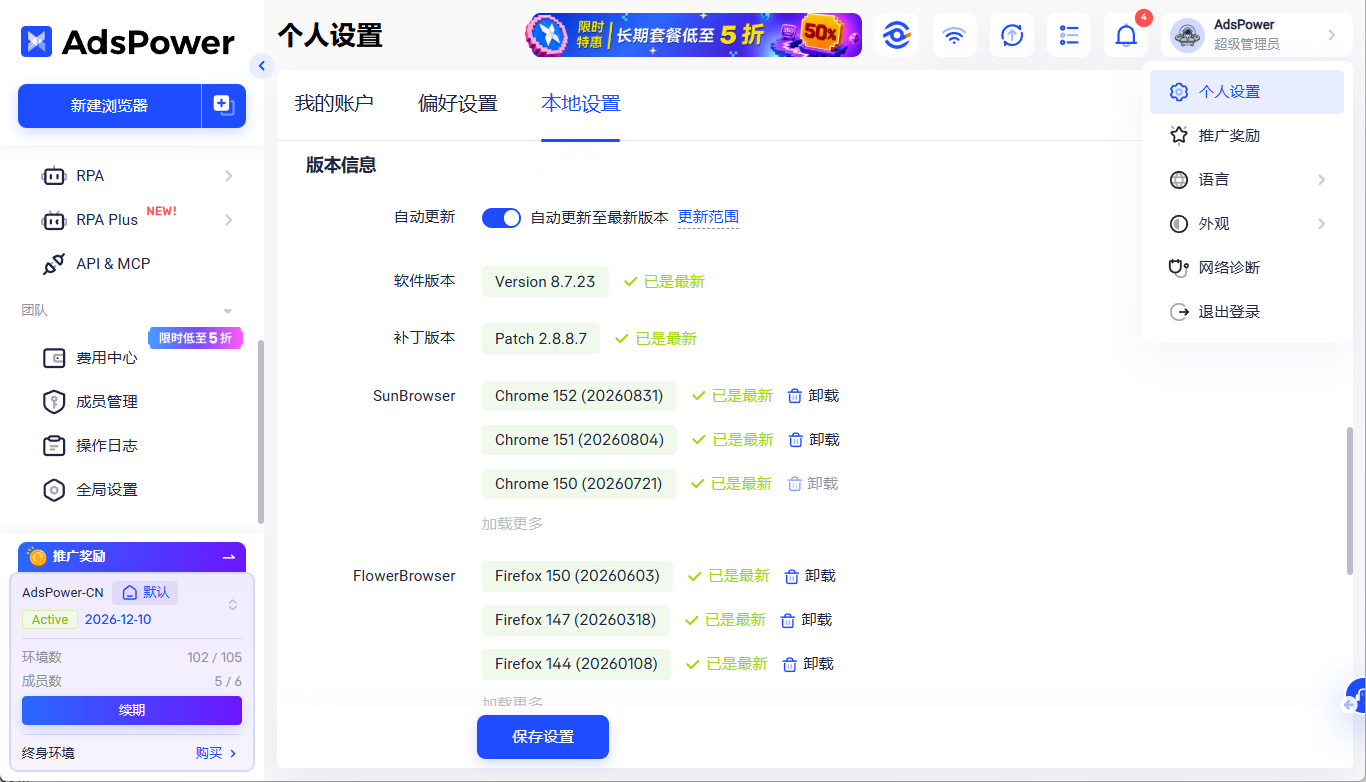Click the API & MCP plug icon
Viewport: 1366px width, 782px height.
pyautogui.click(x=54, y=264)
